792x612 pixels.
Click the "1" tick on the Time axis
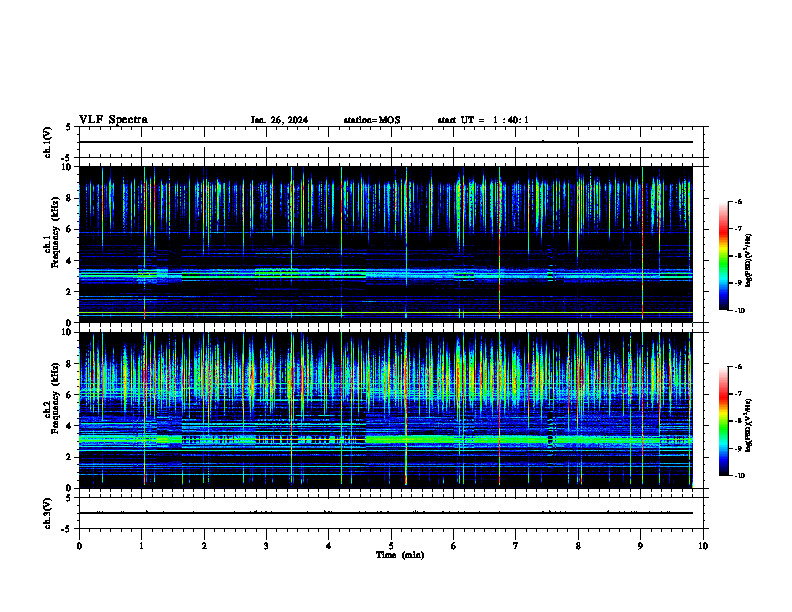[141, 546]
